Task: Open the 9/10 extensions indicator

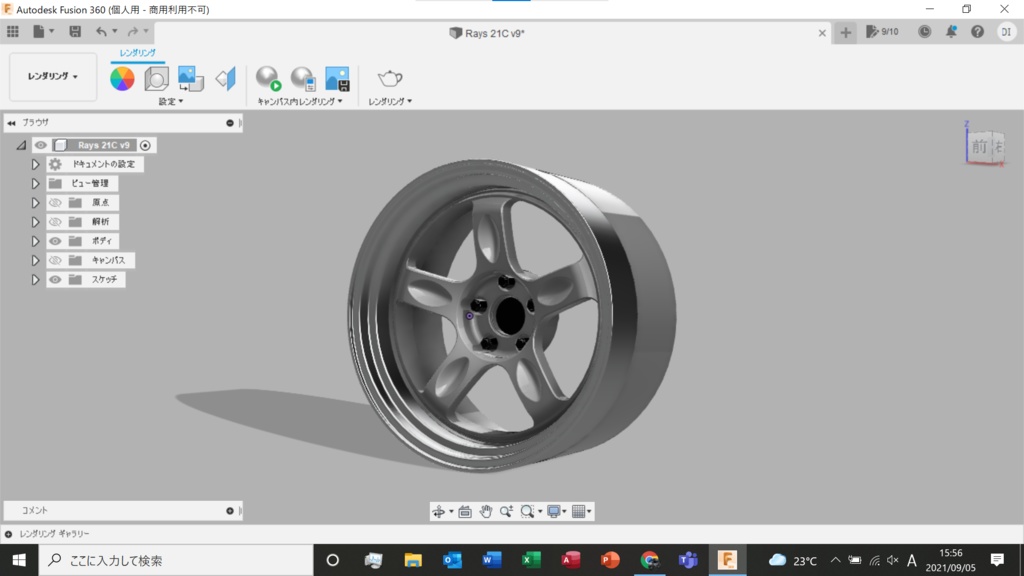Action: click(x=882, y=31)
